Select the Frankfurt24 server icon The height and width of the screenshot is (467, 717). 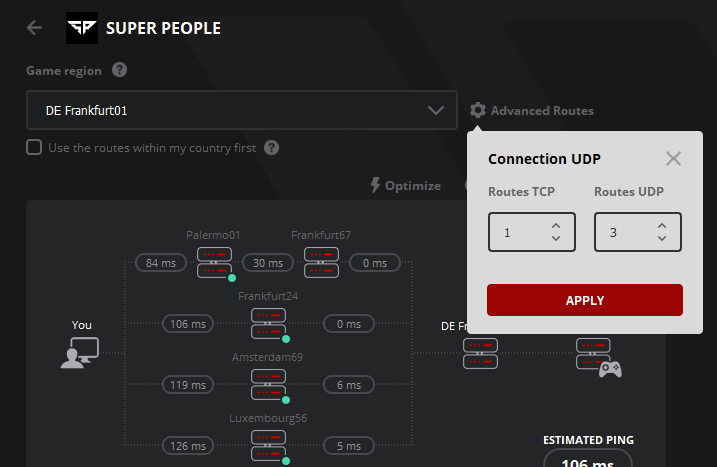click(x=268, y=323)
